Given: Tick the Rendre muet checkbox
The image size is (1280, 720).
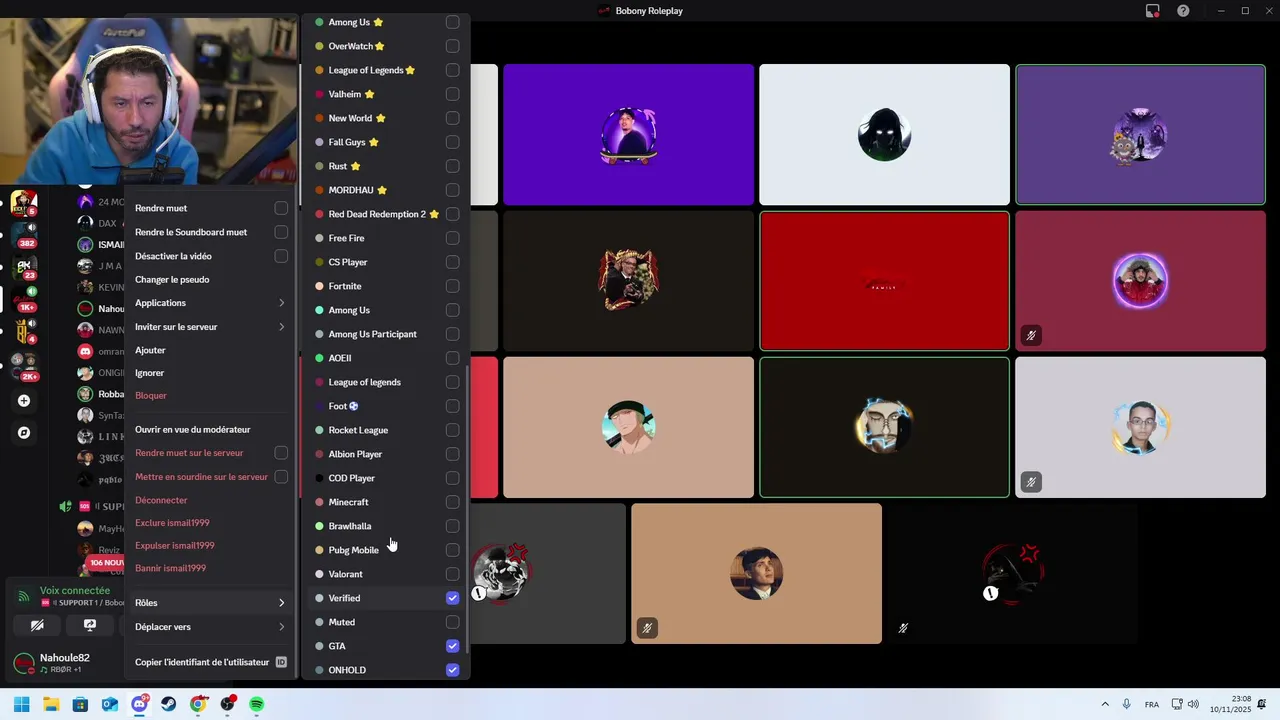Looking at the screenshot, I should click(x=281, y=208).
